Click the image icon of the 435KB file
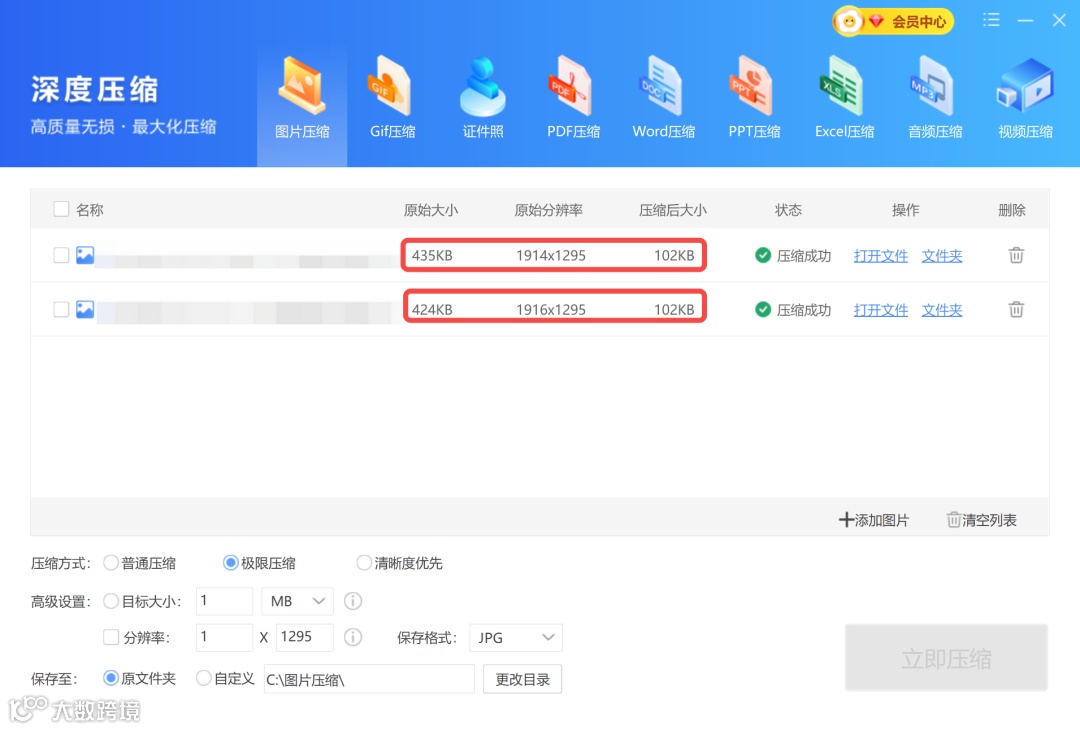The height and width of the screenshot is (730, 1080). (x=85, y=256)
